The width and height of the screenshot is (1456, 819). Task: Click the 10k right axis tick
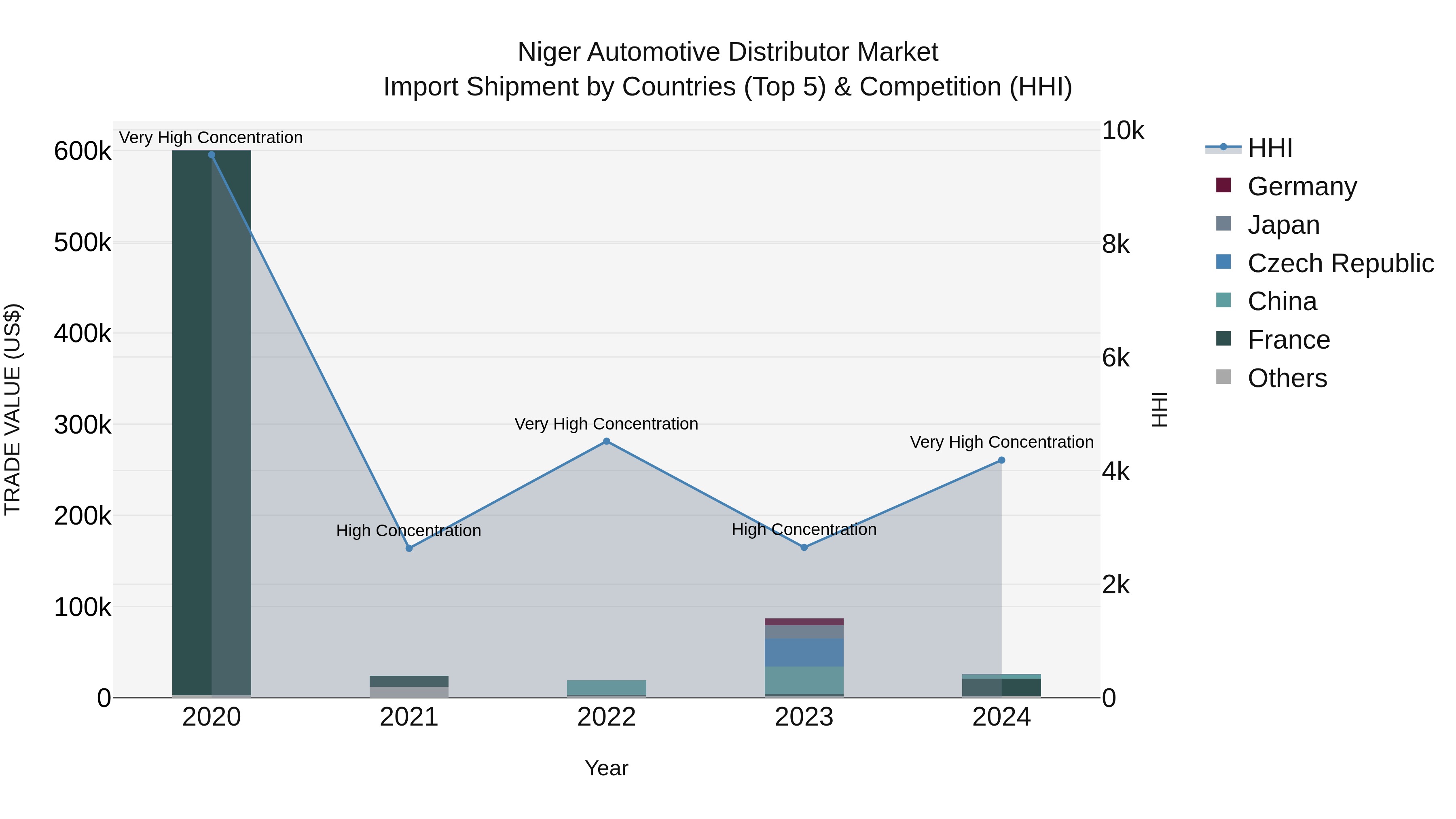pos(1123,131)
